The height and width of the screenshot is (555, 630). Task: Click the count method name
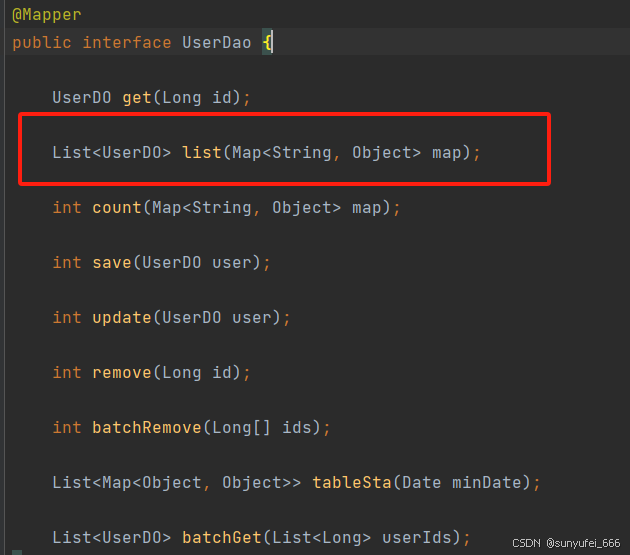click(x=117, y=208)
